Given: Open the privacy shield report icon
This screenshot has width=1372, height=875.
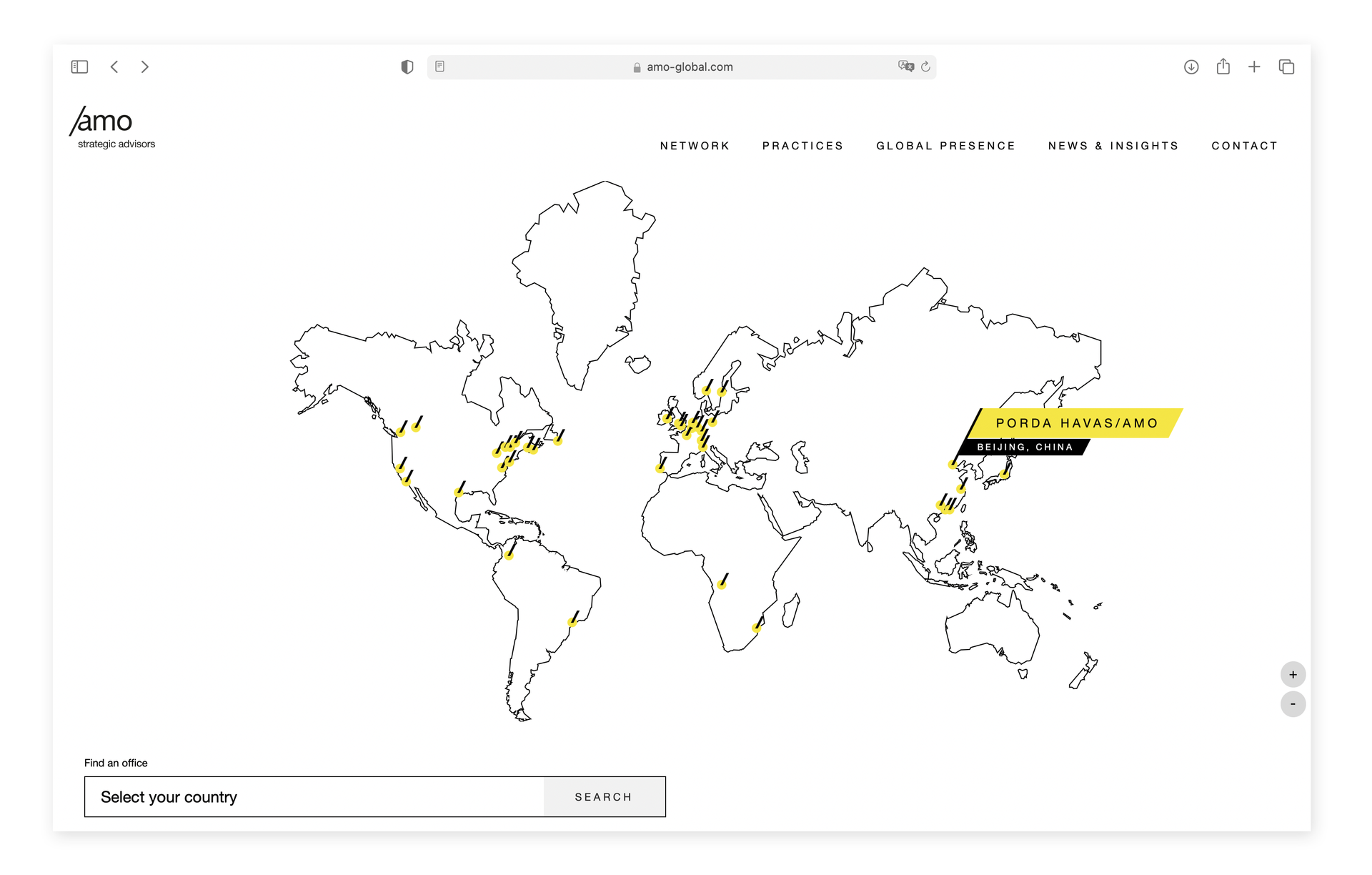Looking at the screenshot, I should pyautogui.click(x=407, y=67).
